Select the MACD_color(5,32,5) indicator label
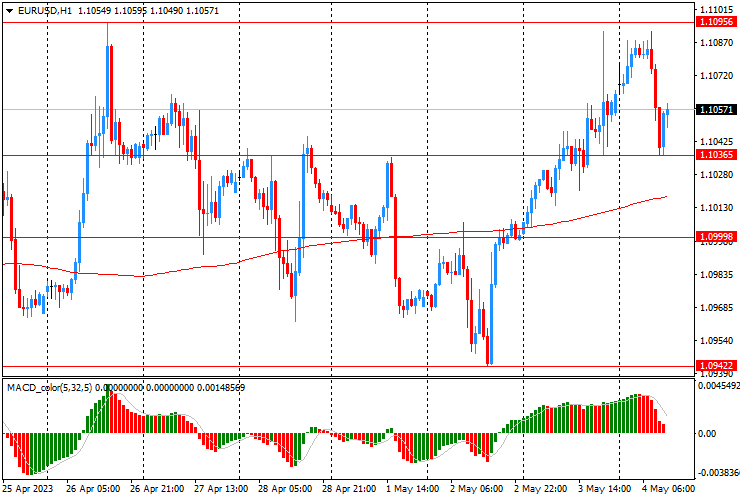 pos(50,388)
